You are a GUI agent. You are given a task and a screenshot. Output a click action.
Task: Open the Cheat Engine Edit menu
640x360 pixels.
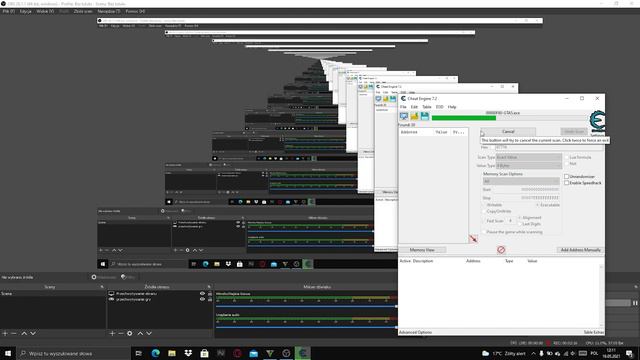[x=414, y=107]
